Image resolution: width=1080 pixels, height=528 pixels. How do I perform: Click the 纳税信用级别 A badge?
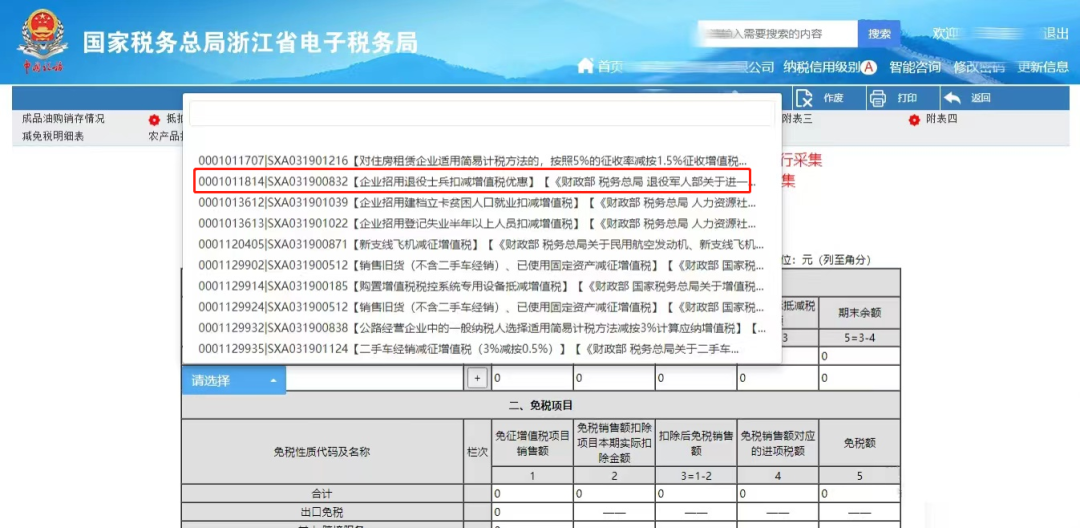tap(869, 67)
